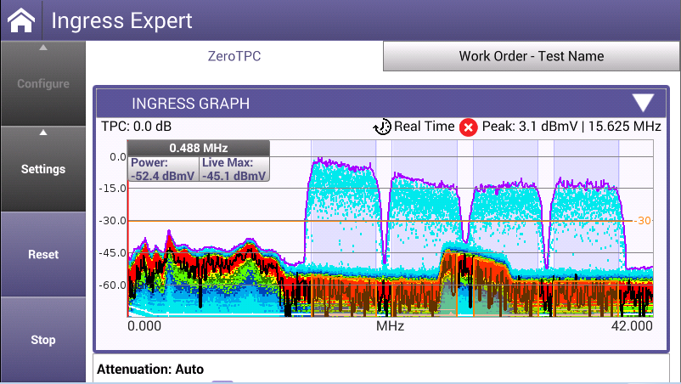Collapse the Ingress Graph panel arrow
Screen dimensions: 681x384
pyautogui.click(x=643, y=103)
